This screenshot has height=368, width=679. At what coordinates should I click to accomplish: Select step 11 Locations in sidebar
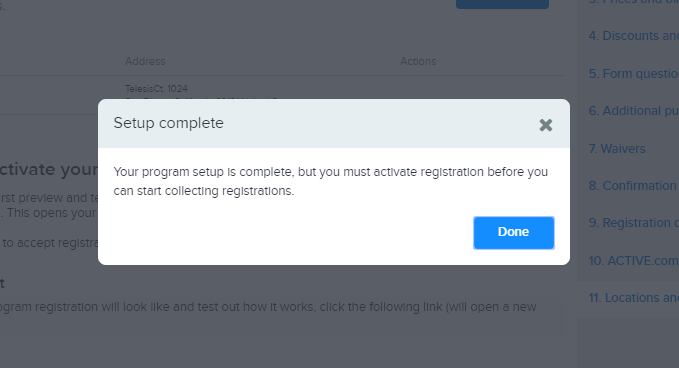tap(634, 298)
